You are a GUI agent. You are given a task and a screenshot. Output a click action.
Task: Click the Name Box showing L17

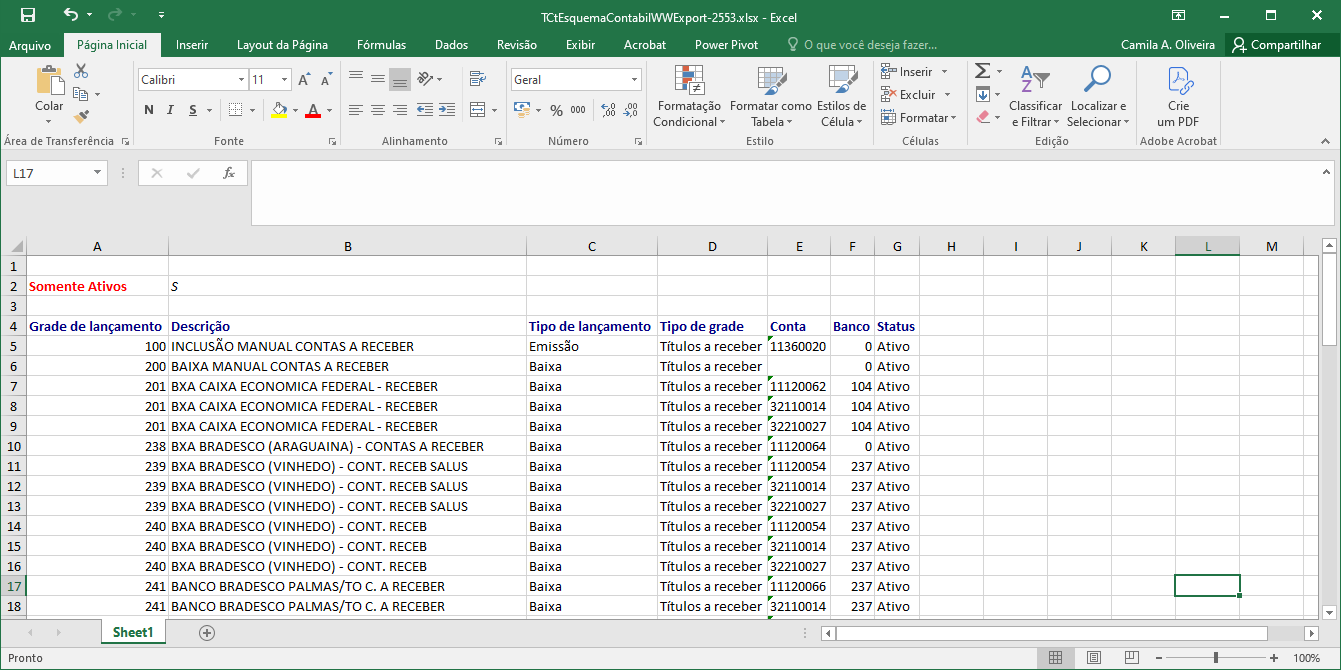point(48,173)
